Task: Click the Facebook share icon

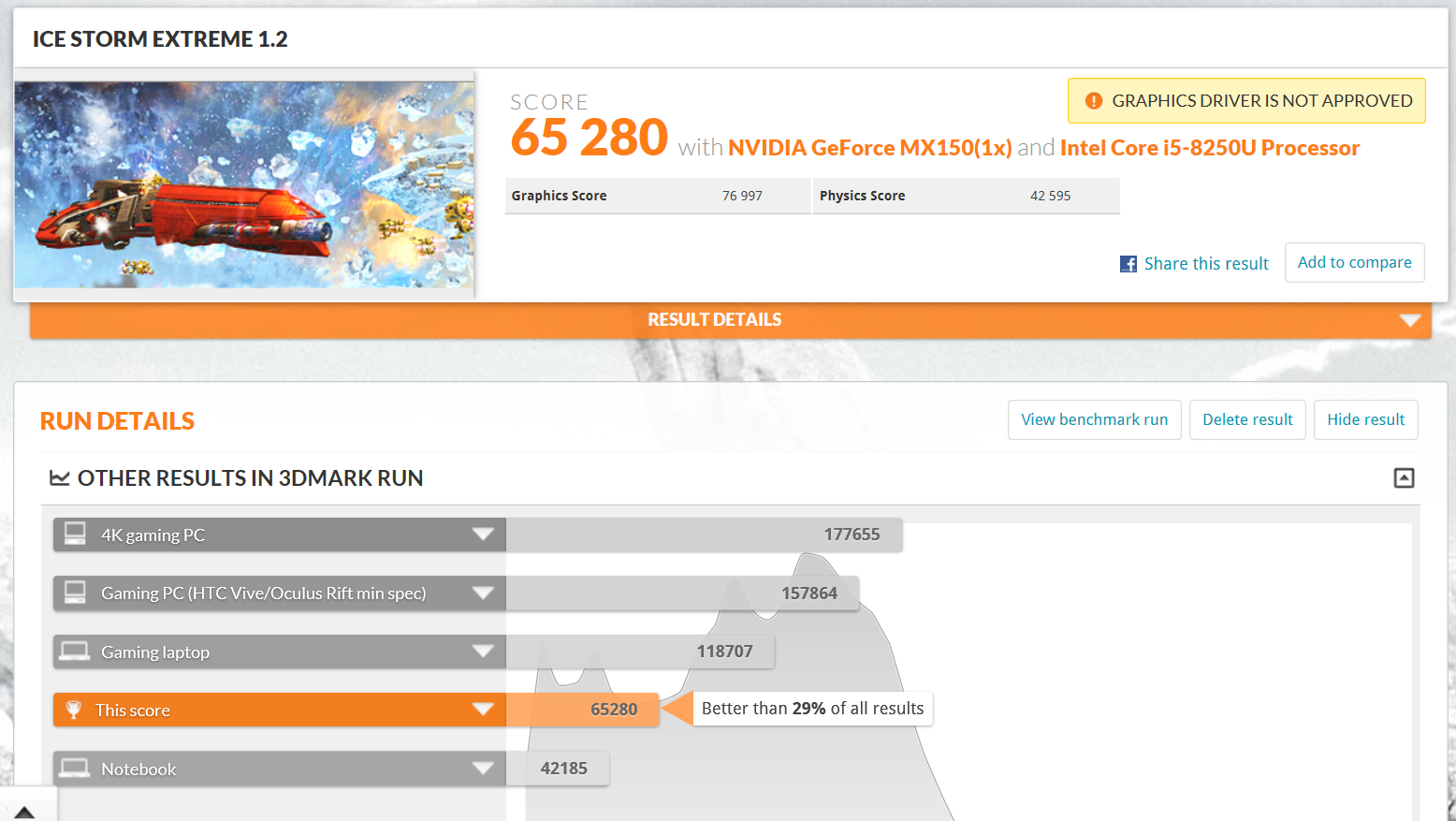Action: pyautogui.click(x=1128, y=264)
